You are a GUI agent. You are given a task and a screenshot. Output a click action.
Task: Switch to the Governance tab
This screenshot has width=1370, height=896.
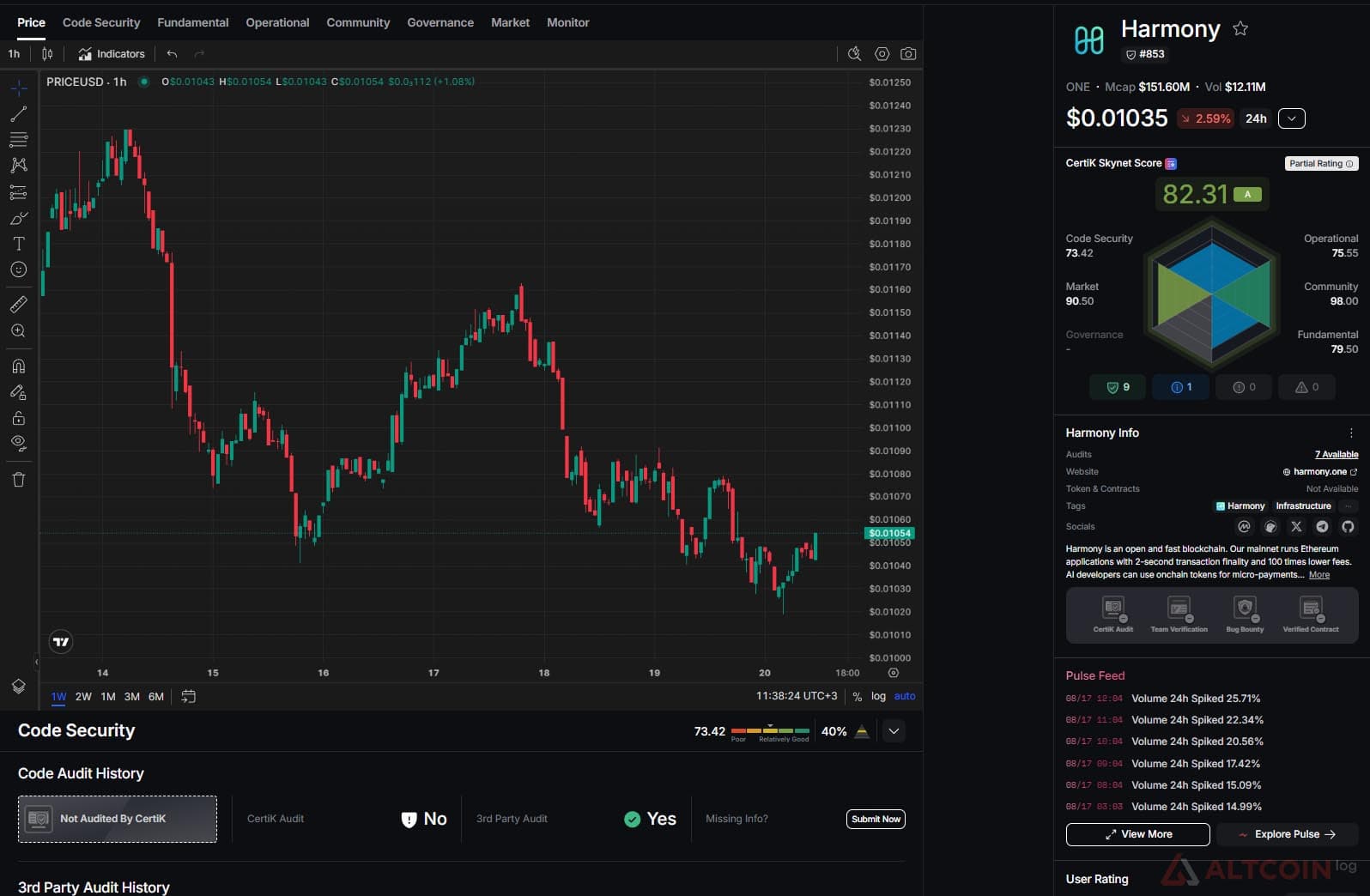(x=440, y=22)
